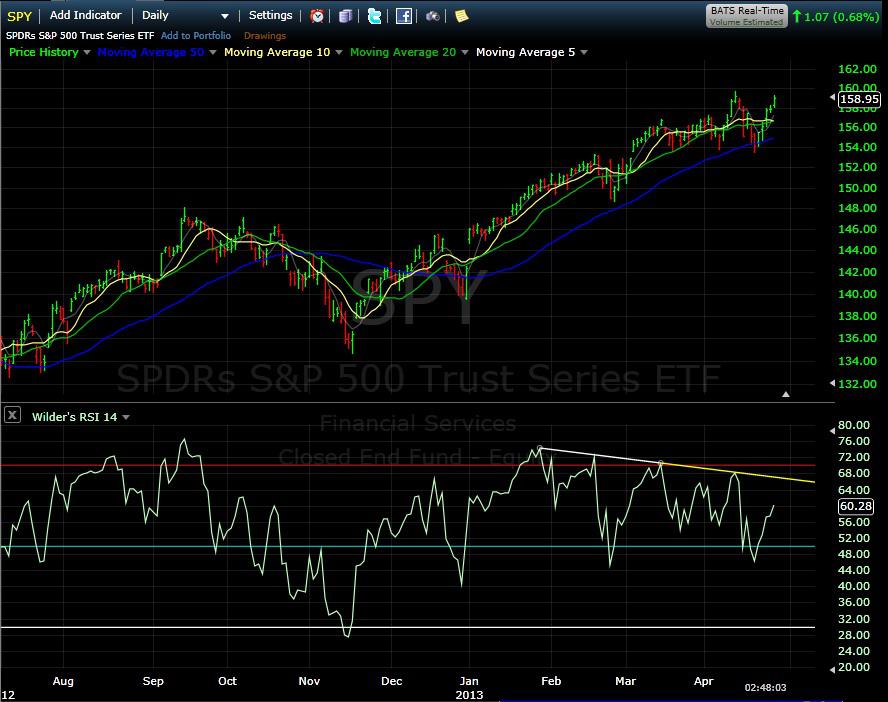
Task: Click the small up-triangle above the RSI panel
Action: click(x=785, y=394)
